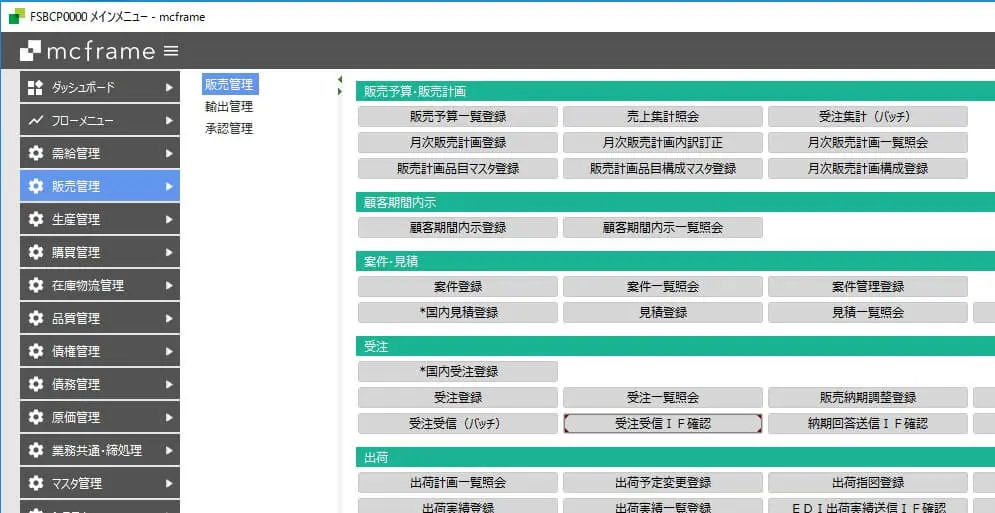Open 見積登録
The height and width of the screenshot is (513, 995).
point(662,313)
